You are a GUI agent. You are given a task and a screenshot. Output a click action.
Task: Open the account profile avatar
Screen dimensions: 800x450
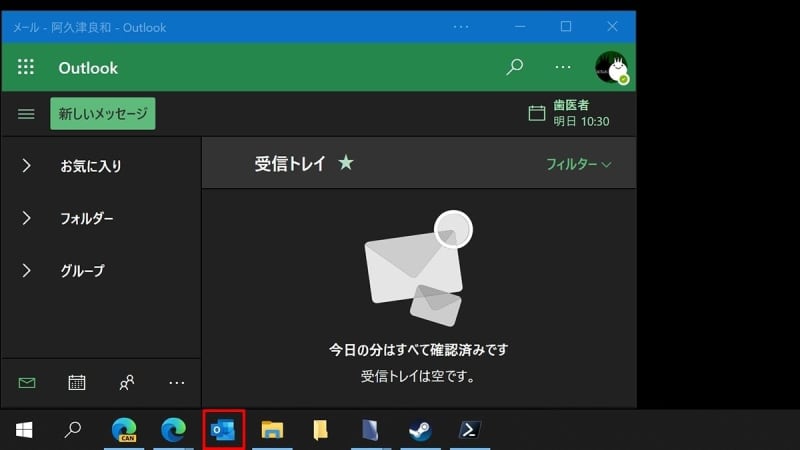point(611,67)
